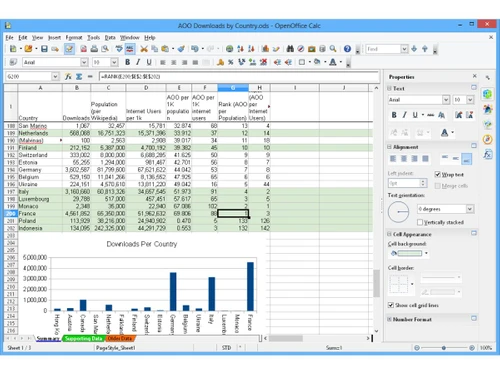Screen dimensions: 500x375
Task: Switch to the Supporting Data sheet tab
Action: (83, 339)
